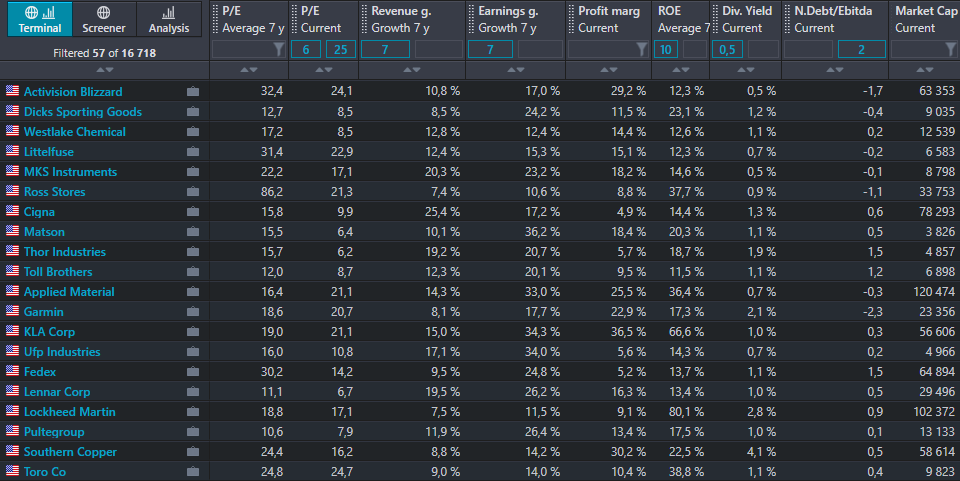Sort by Revenue growth arrows

click(412, 70)
